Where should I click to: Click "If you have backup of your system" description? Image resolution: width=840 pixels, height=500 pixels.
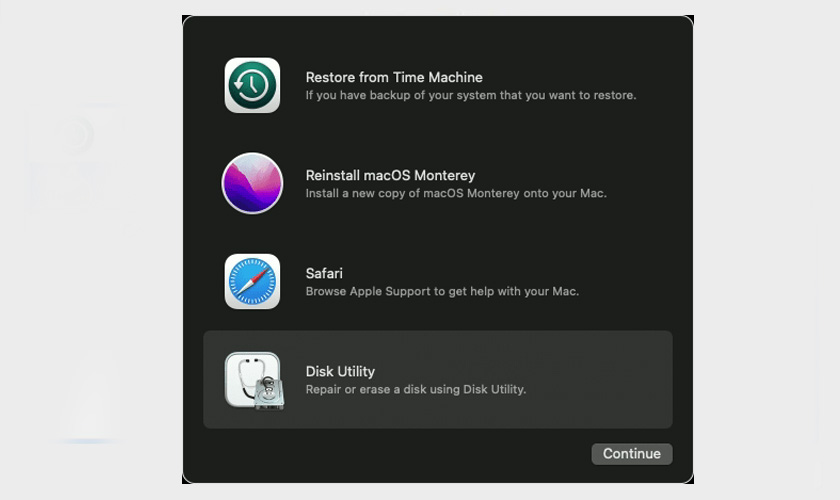(470, 95)
